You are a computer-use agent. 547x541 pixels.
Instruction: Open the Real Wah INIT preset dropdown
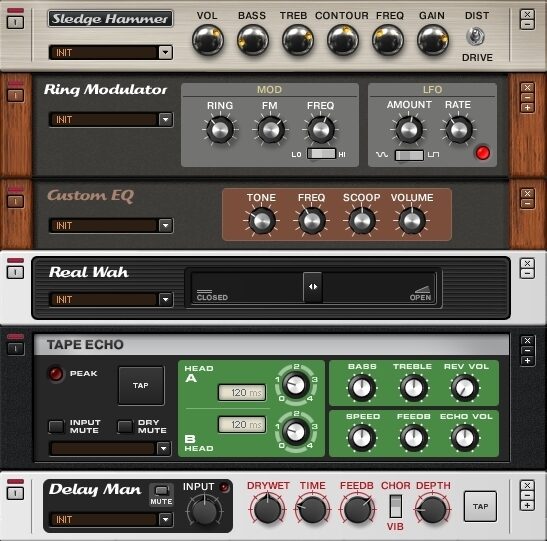coord(165,300)
